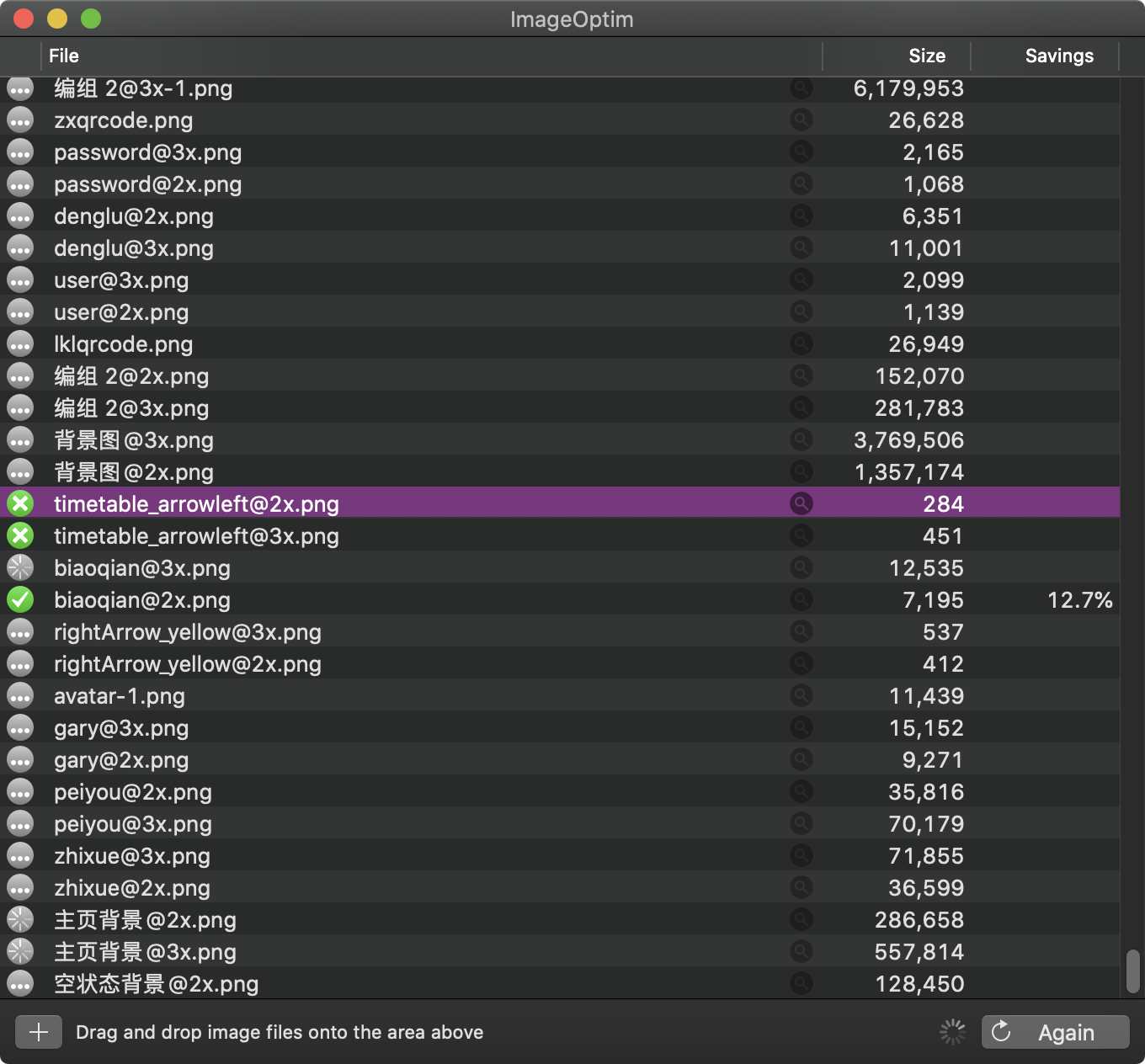1145x1064 pixels.
Task: Click the processing spinner icon beside biaoqian@3x.png
Action: point(20,567)
